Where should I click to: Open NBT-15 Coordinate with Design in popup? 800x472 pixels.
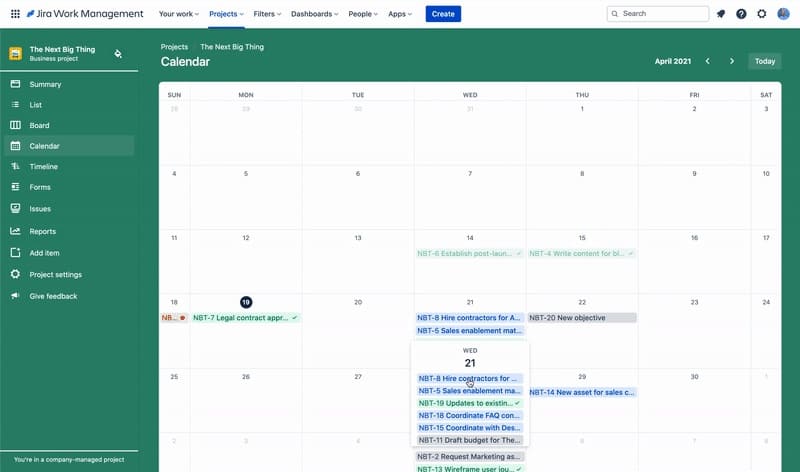470,428
